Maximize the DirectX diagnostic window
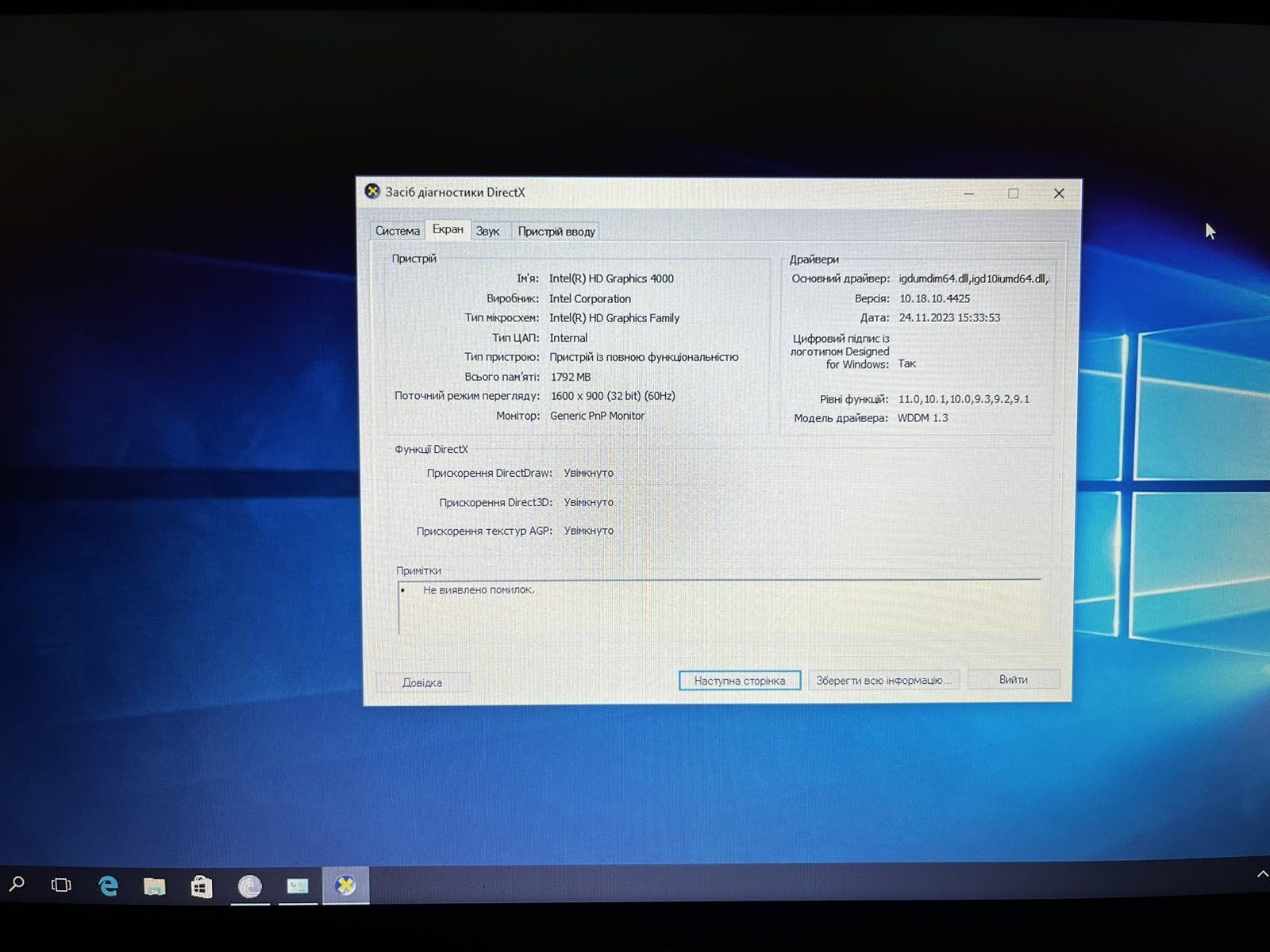This screenshot has height=952, width=1270. pyautogui.click(x=1013, y=193)
